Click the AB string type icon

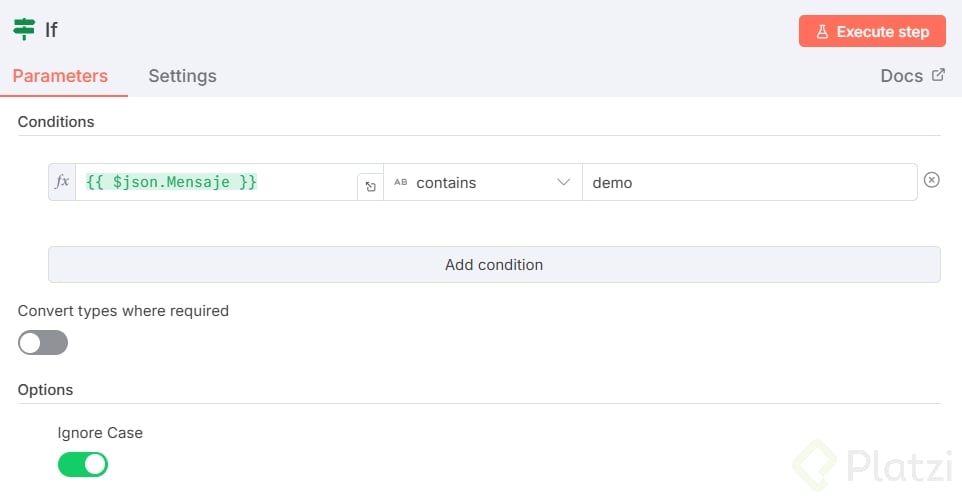(401, 183)
